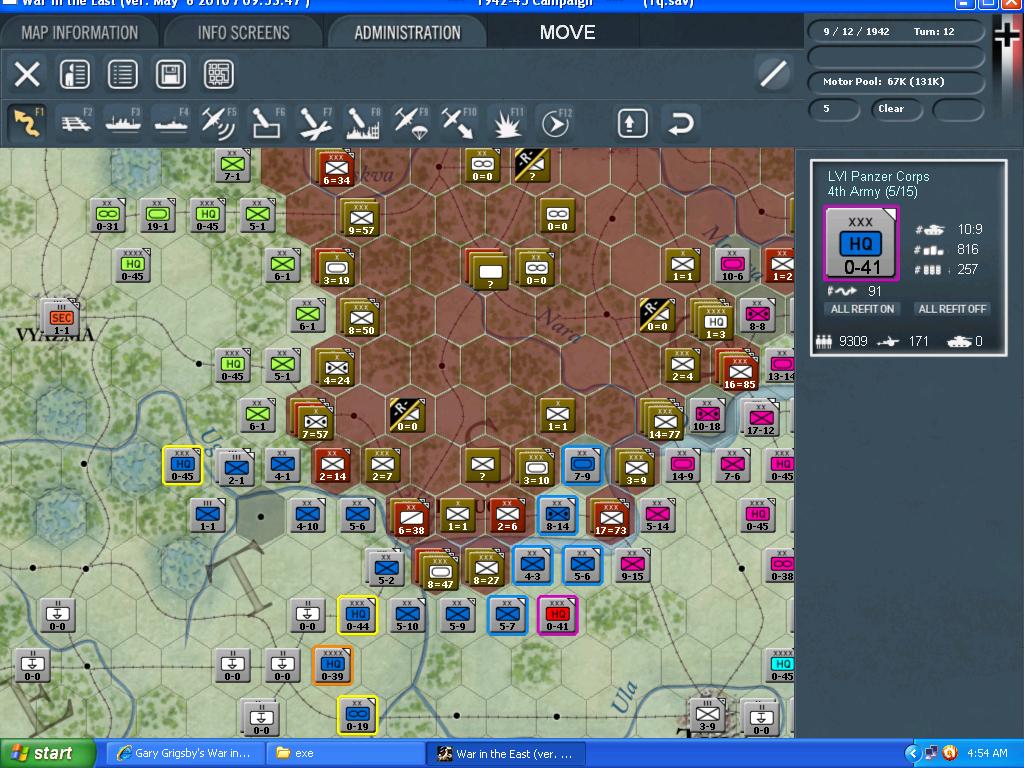Click the War in the East taskbar item
Image resolution: width=1024 pixels, height=768 pixels.
(x=506, y=753)
